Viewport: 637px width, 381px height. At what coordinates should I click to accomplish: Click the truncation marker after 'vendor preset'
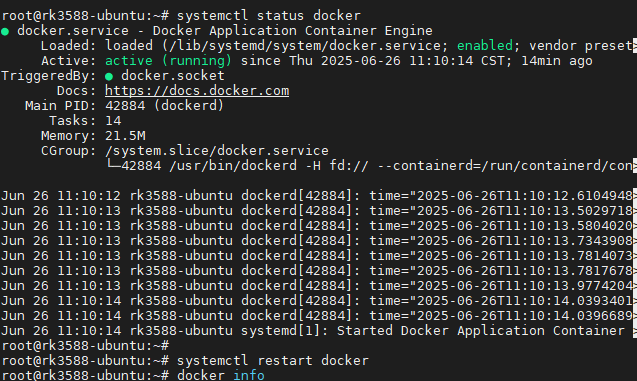click(x=635, y=46)
